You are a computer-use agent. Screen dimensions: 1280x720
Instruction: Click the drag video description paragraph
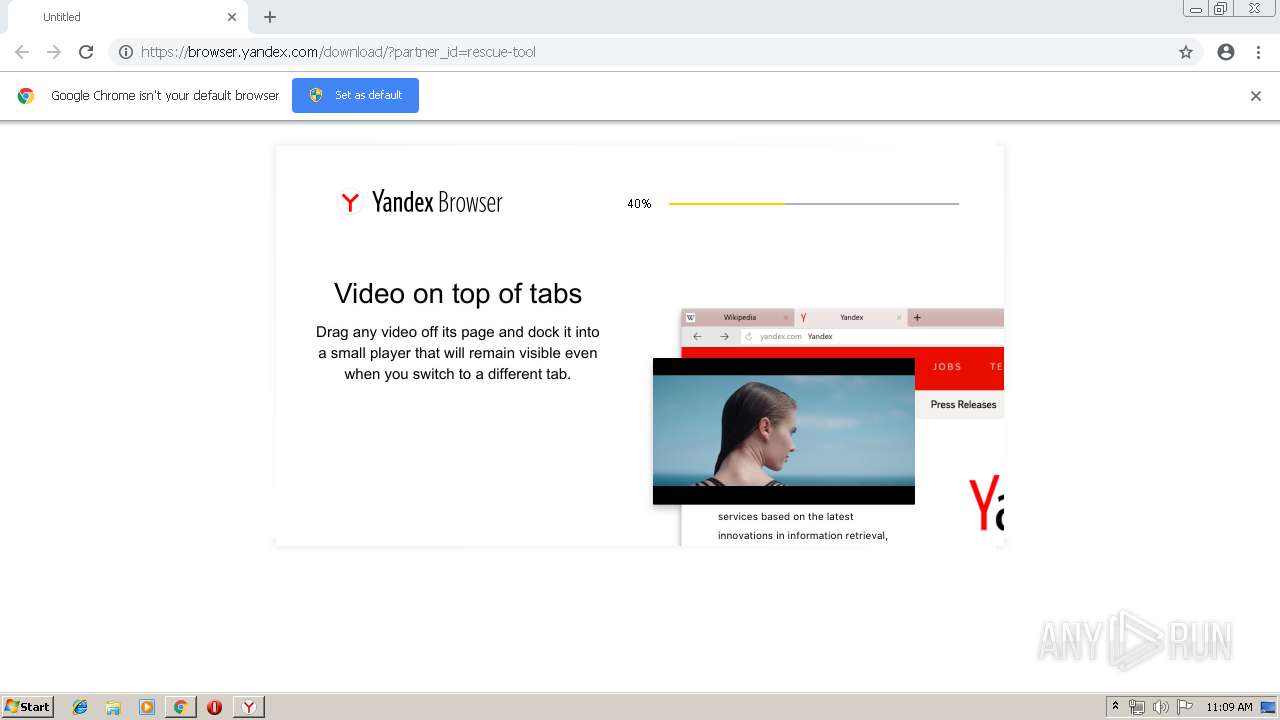[458, 353]
